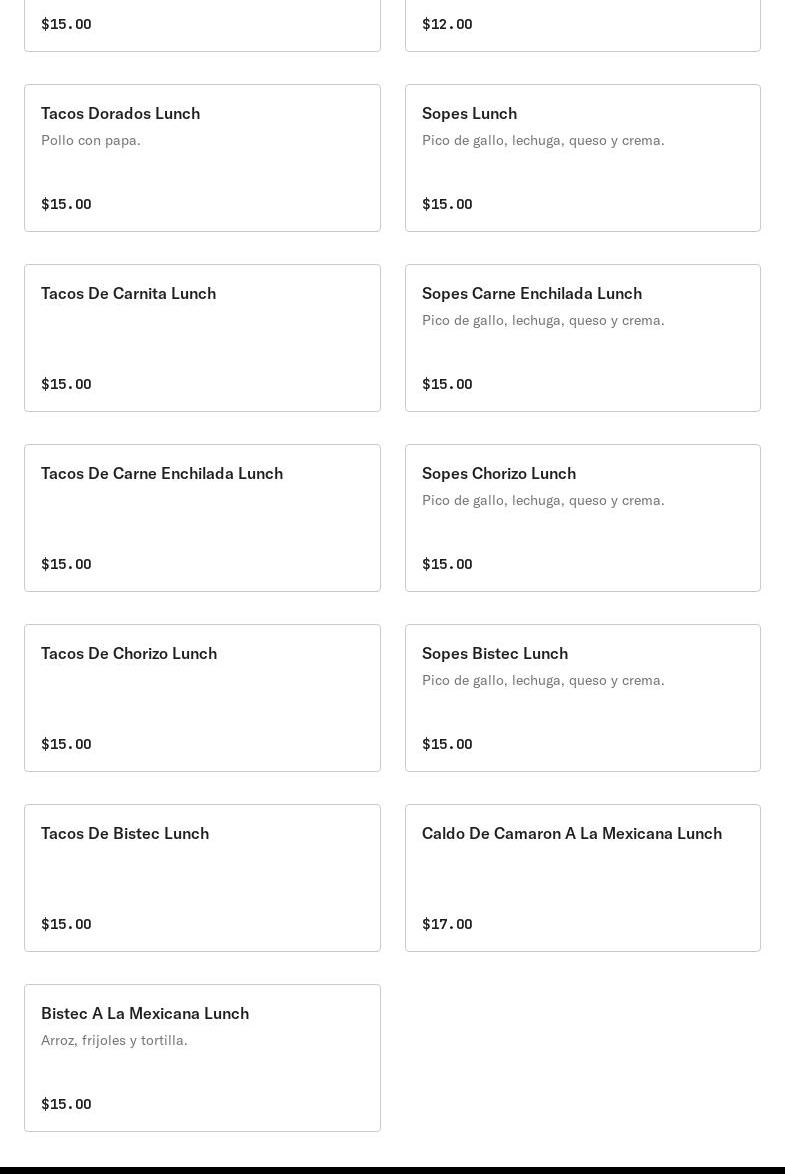Choose Sopes Carne Enchilada Lunch
Image resolution: width=785 pixels, height=1174 pixels.
coord(582,338)
